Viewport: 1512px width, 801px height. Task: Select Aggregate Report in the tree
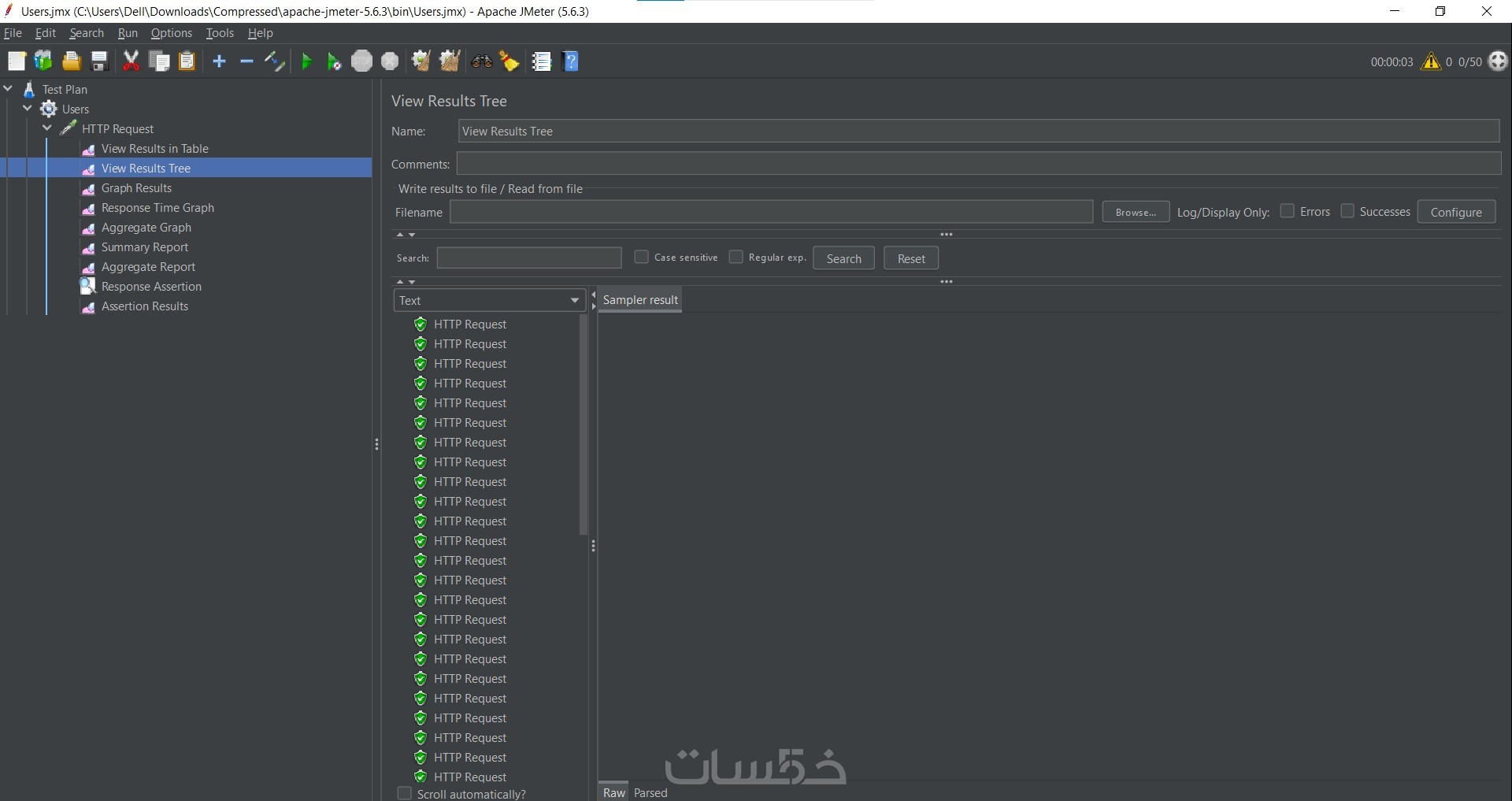pos(148,267)
